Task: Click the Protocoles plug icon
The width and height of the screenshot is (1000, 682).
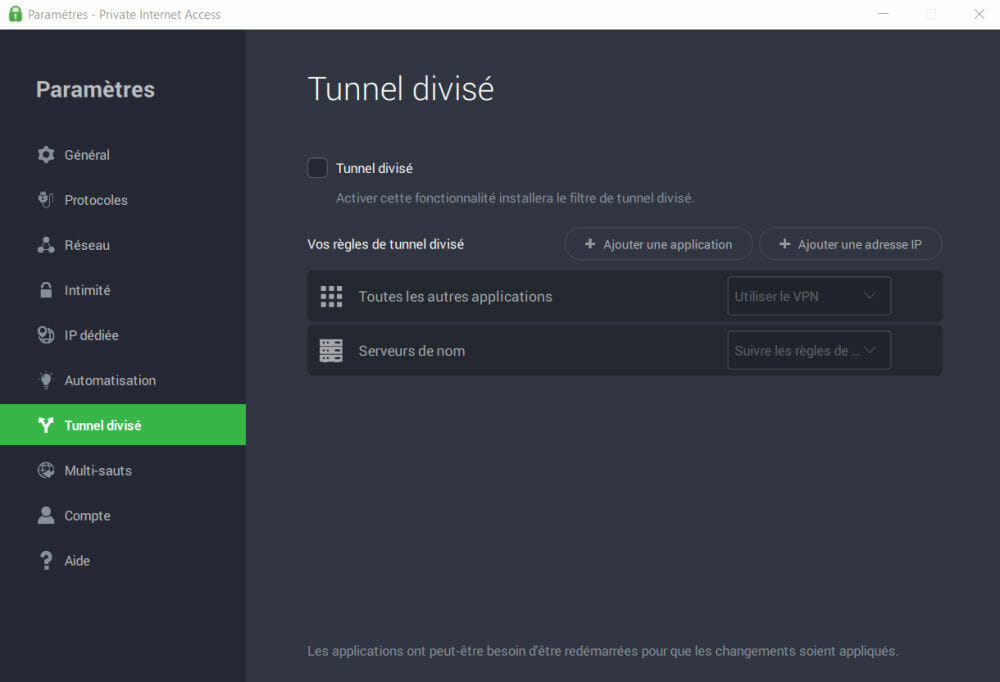Action: [46, 200]
